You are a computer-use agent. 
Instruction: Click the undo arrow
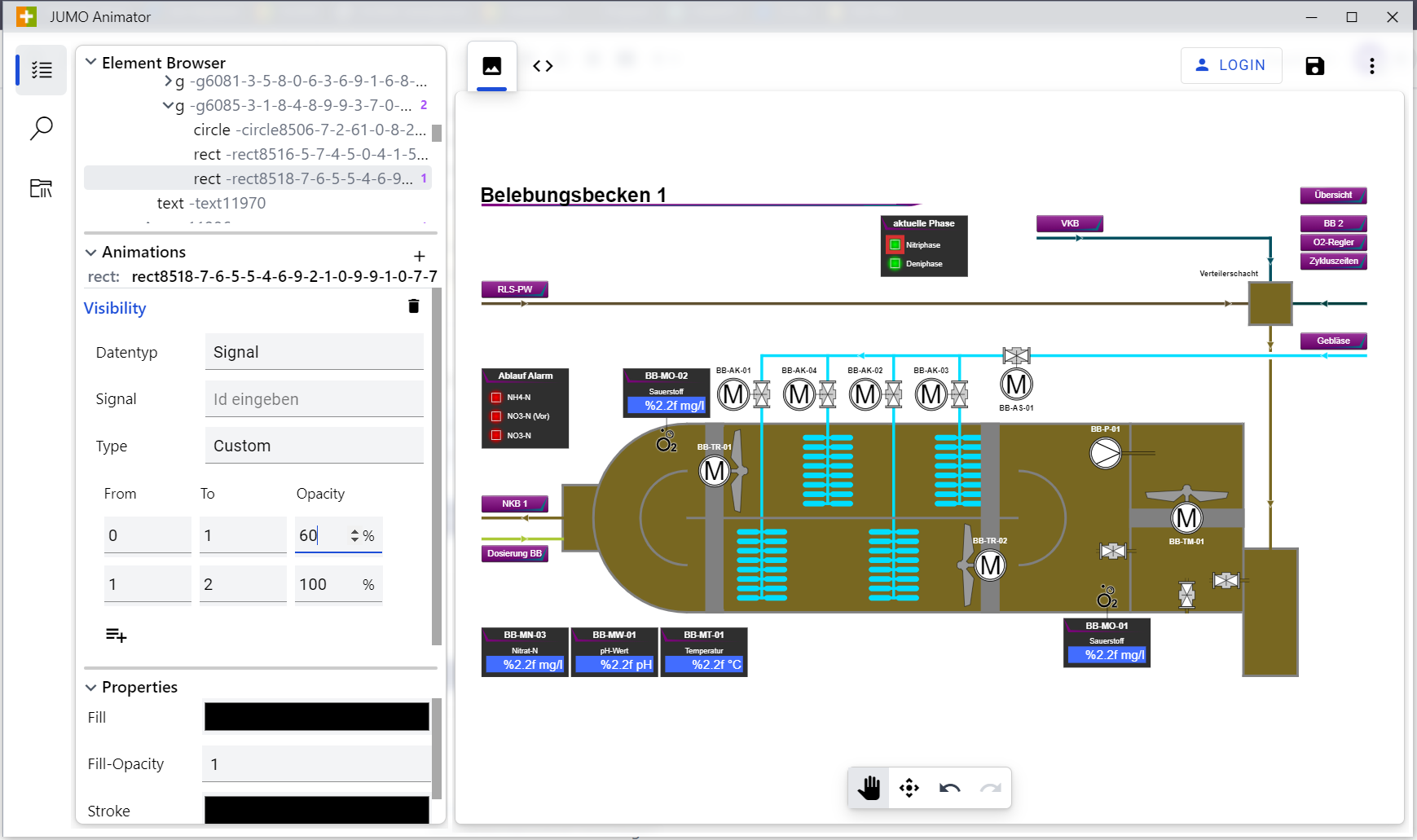pyautogui.click(x=949, y=788)
